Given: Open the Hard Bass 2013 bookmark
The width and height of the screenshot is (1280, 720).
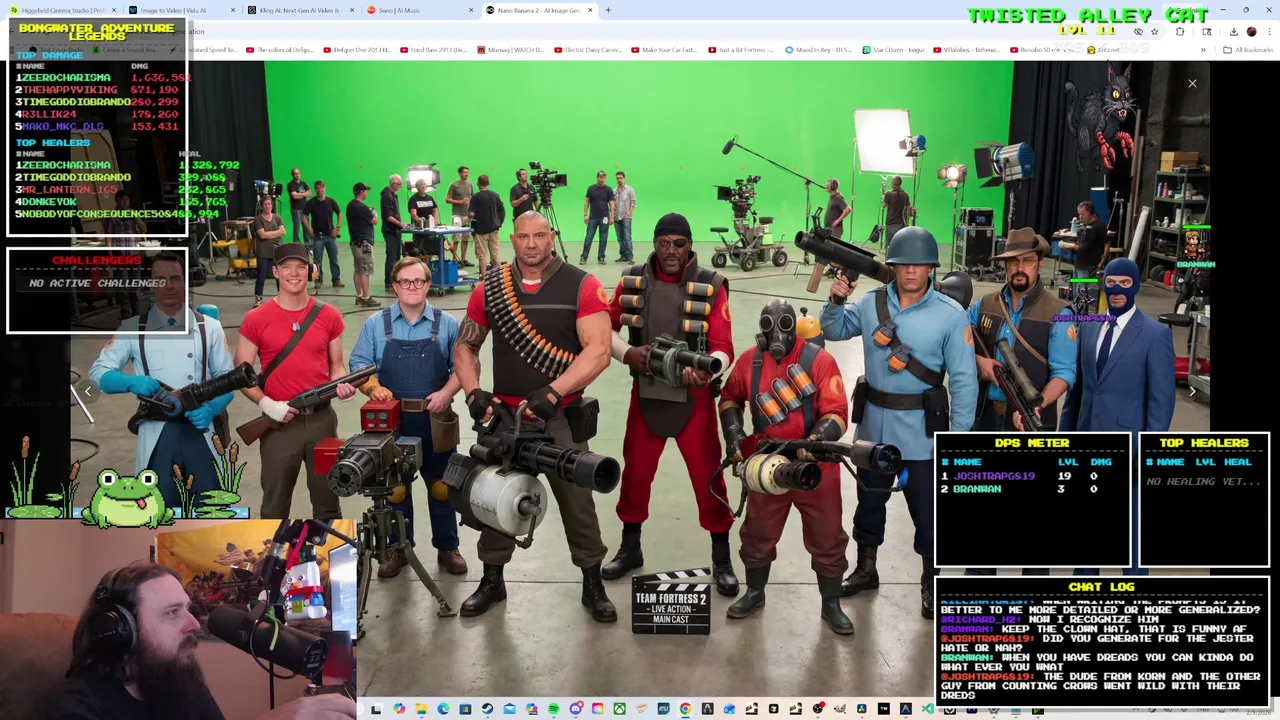Looking at the screenshot, I should [433, 49].
